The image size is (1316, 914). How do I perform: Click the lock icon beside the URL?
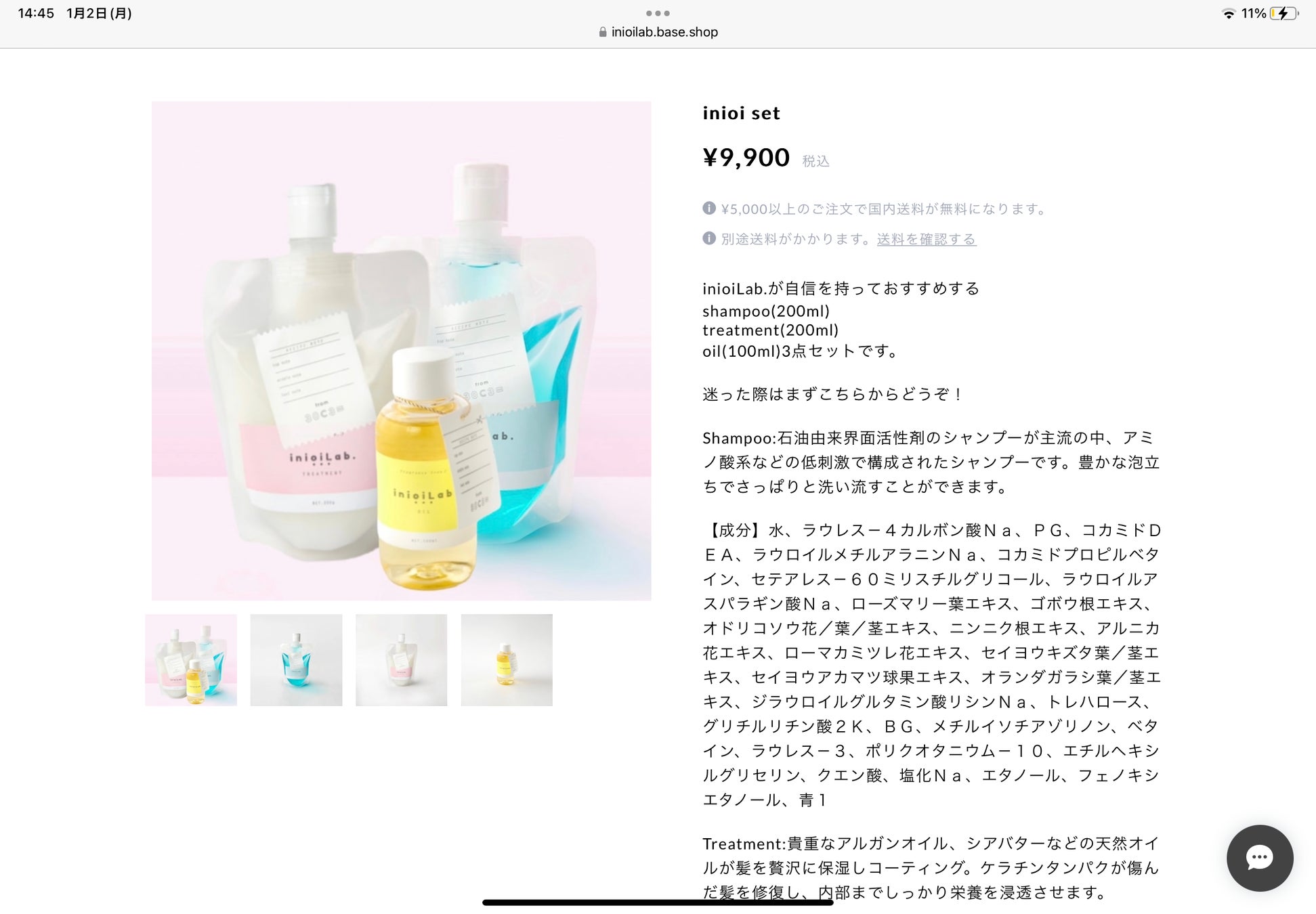click(603, 32)
